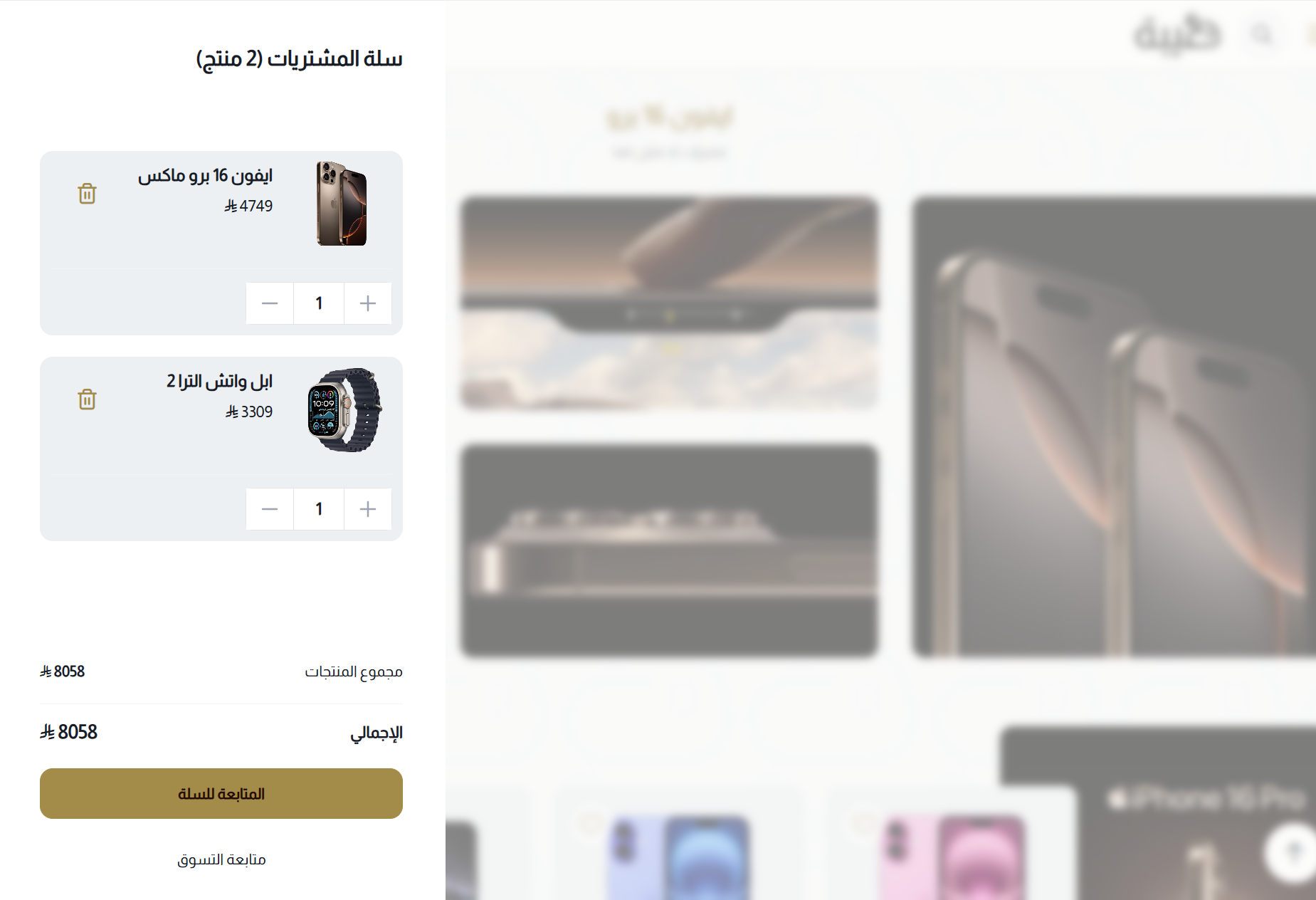Image resolution: width=1316 pixels, height=900 pixels.
Task: Decrease iPhone 16 Pro Max quantity
Action: coord(270,303)
